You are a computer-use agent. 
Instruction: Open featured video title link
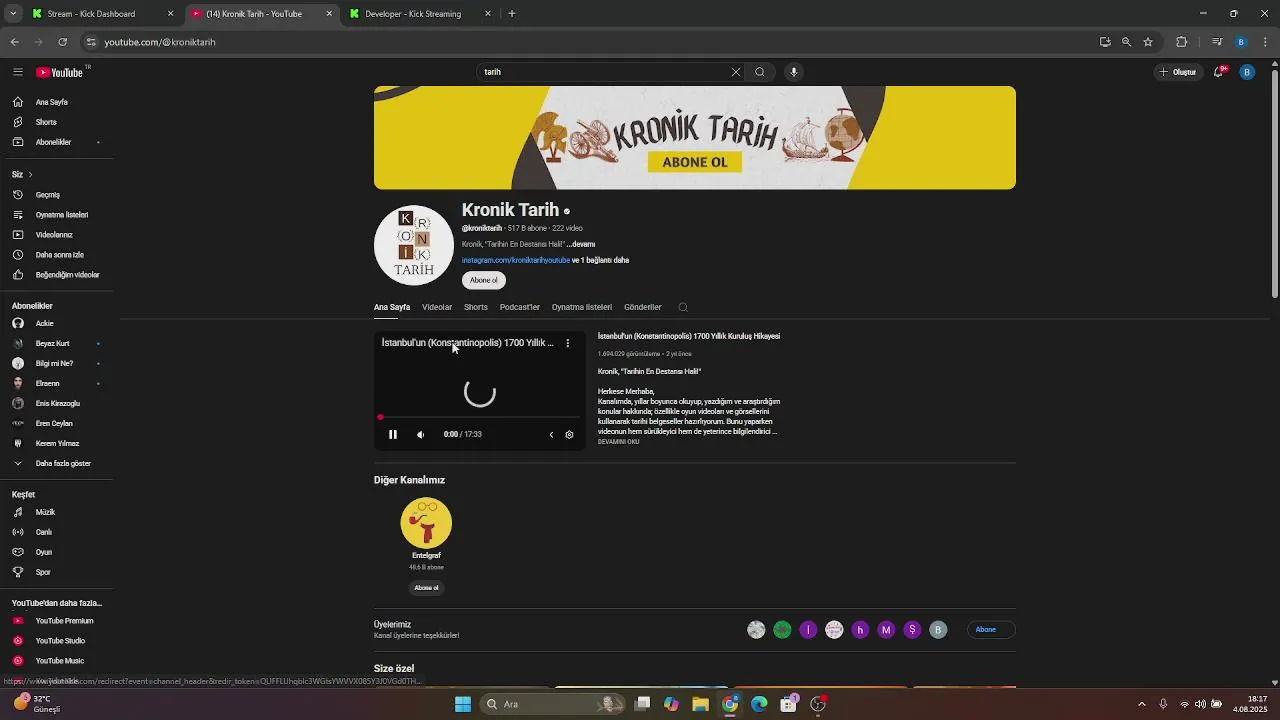tap(689, 336)
